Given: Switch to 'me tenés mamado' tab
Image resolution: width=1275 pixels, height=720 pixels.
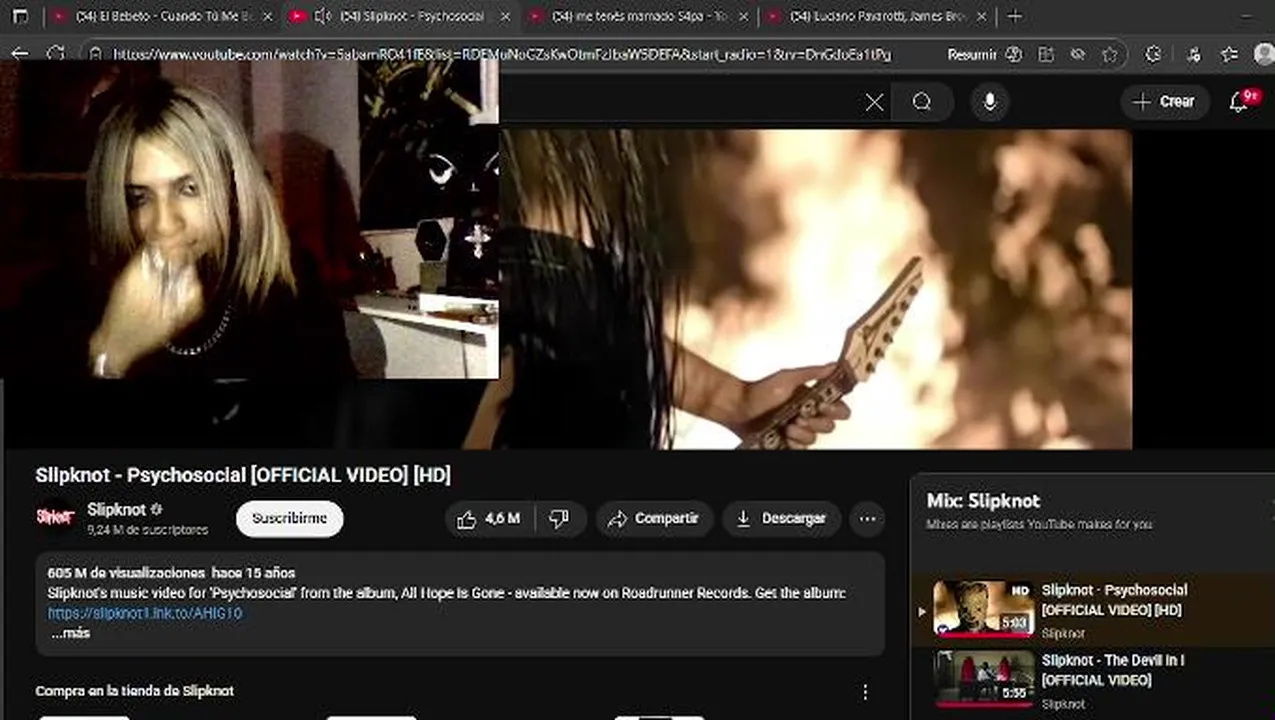Looking at the screenshot, I should point(640,17).
